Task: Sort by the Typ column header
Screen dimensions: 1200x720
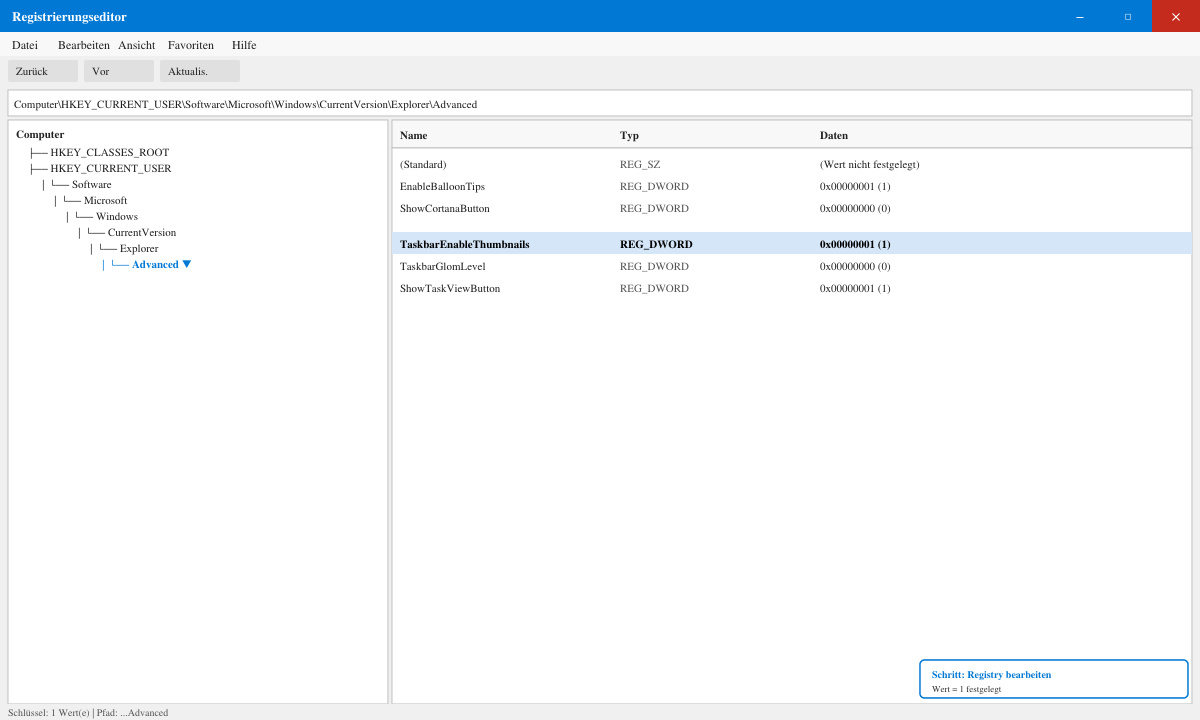Action: click(x=629, y=135)
